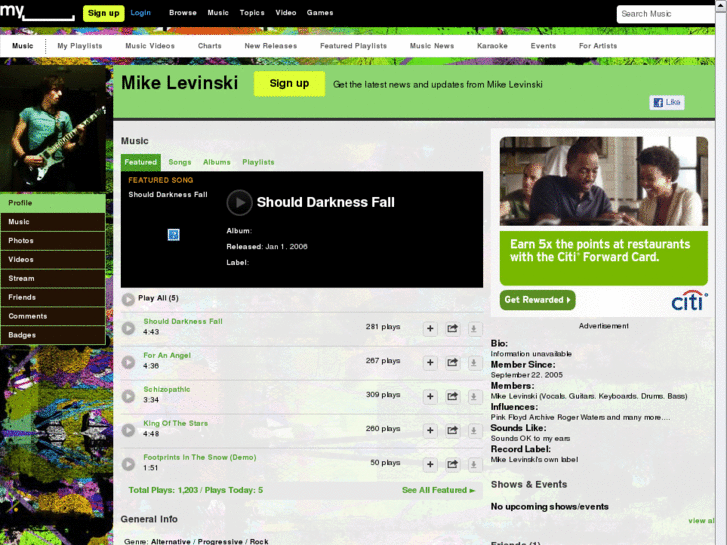
Task: Open the Schizopathic song title link
Action: 166,389
